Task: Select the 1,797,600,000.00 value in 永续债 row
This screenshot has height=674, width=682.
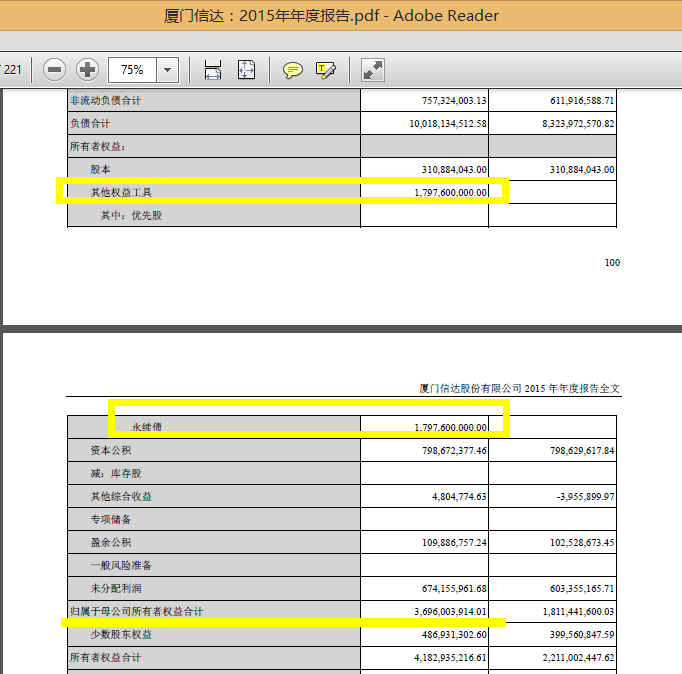Action: pos(451,427)
